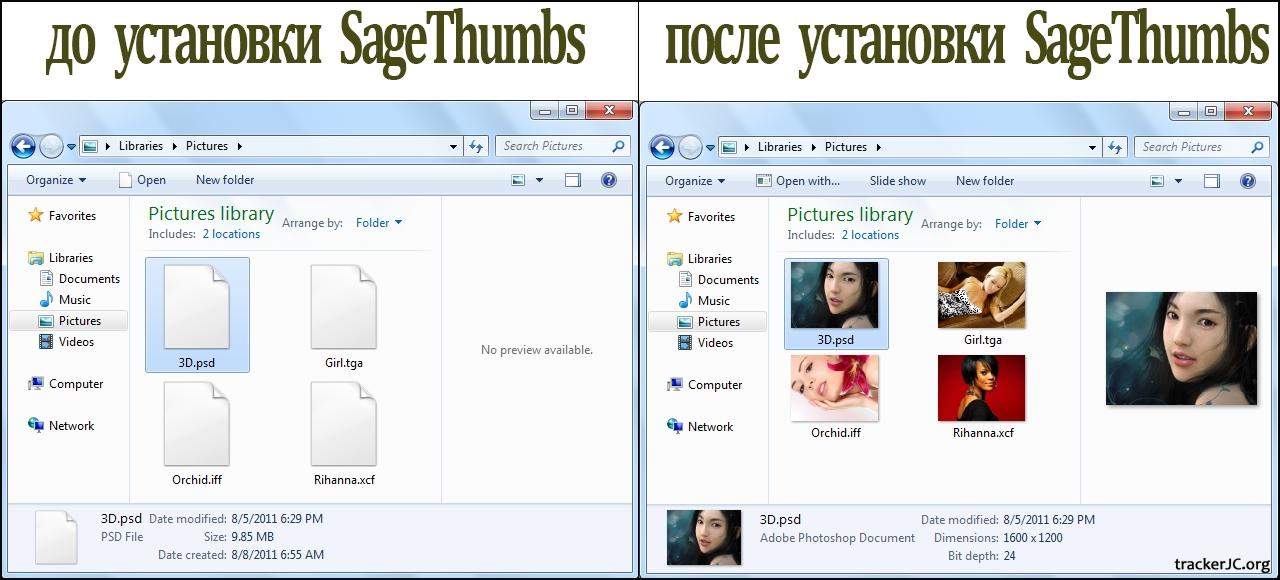Click refresh icon beside left window's address bar
This screenshot has height=580, width=1280.
click(x=477, y=146)
